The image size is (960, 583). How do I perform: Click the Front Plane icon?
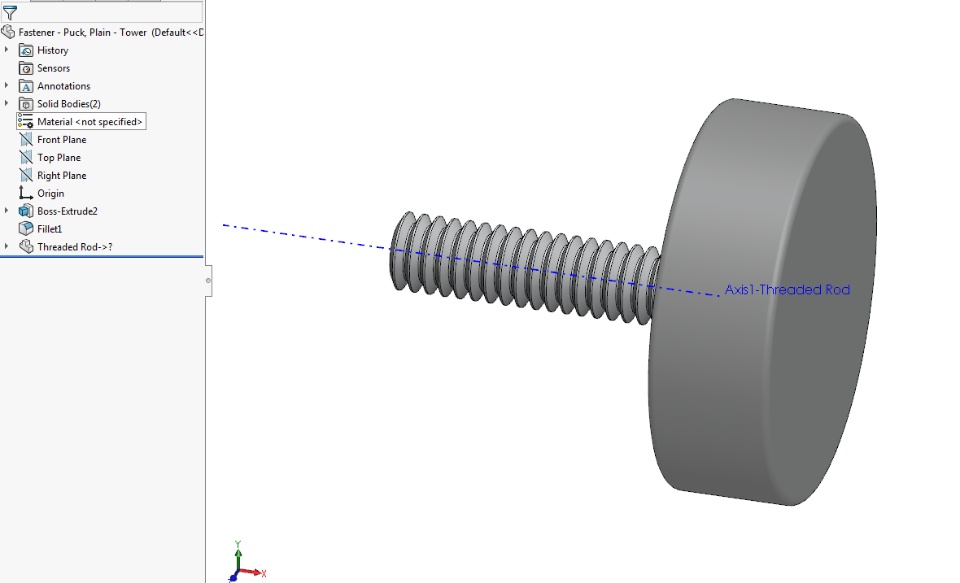(26, 139)
